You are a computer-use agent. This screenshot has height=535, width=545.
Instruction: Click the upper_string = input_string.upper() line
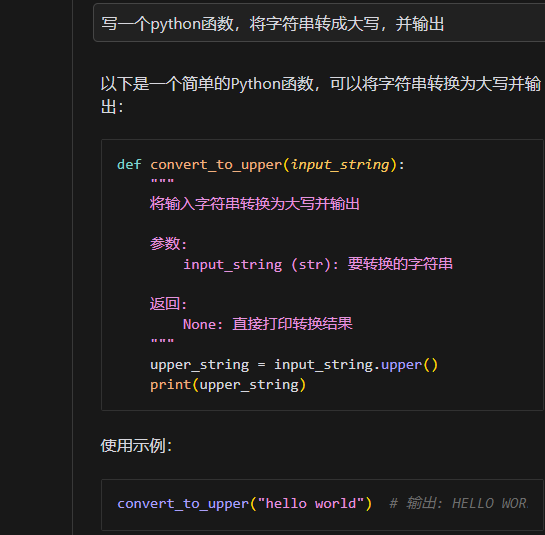(294, 365)
